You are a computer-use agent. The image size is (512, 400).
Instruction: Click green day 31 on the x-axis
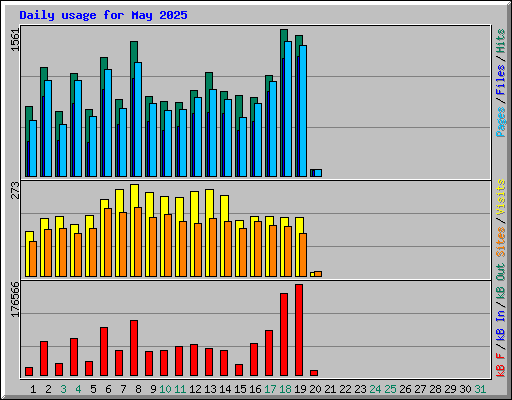(x=480, y=389)
